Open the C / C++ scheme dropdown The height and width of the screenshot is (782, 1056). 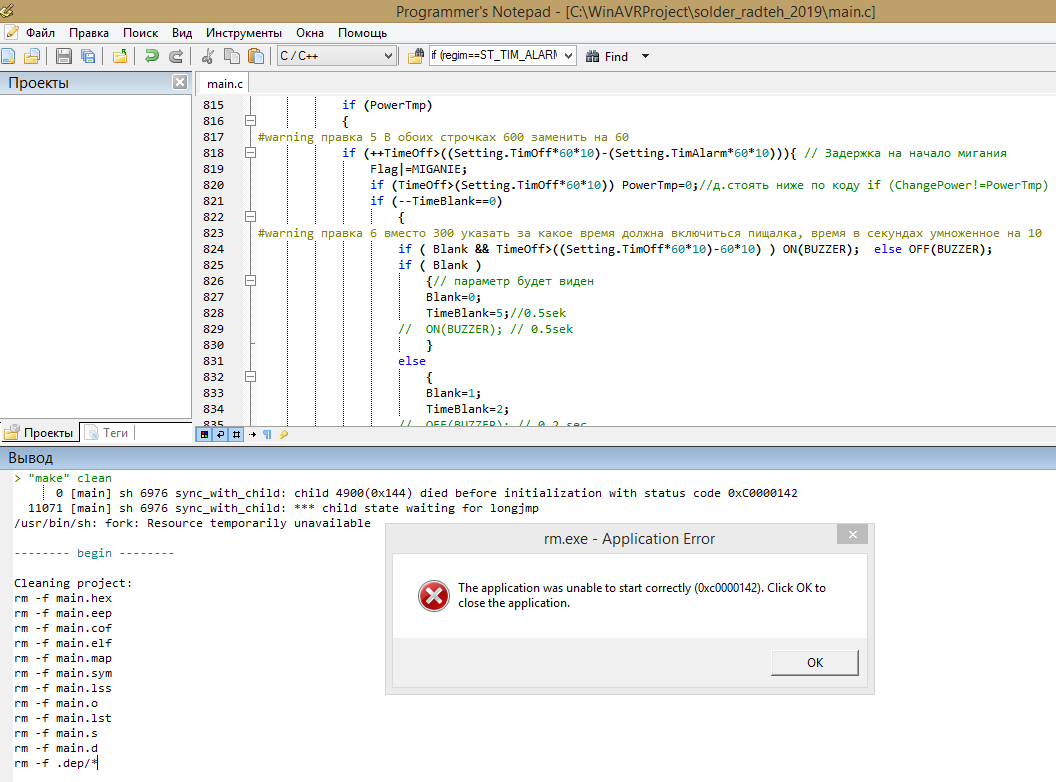coord(336,56)
